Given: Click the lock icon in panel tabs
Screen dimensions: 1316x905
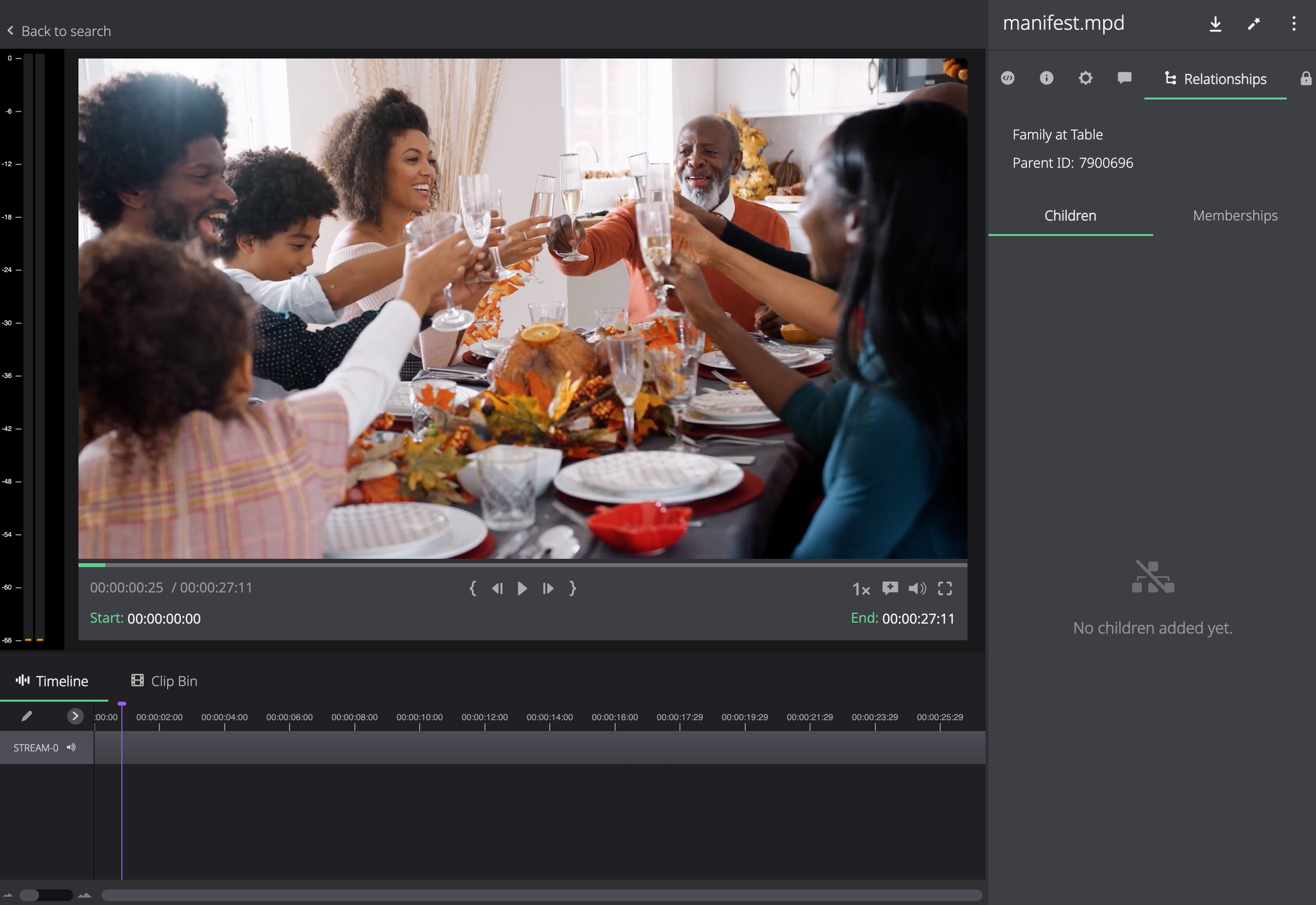Looking at the screenshot, I should 1306,78.
